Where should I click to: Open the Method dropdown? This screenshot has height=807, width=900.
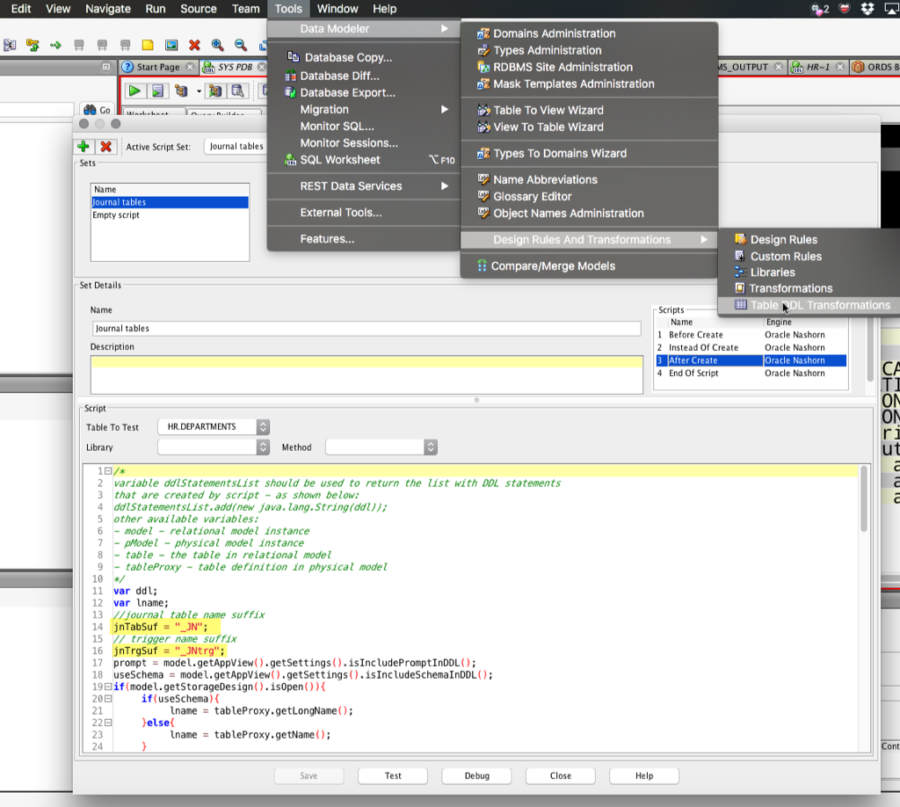pyautogui.click(x=381, y=447)
